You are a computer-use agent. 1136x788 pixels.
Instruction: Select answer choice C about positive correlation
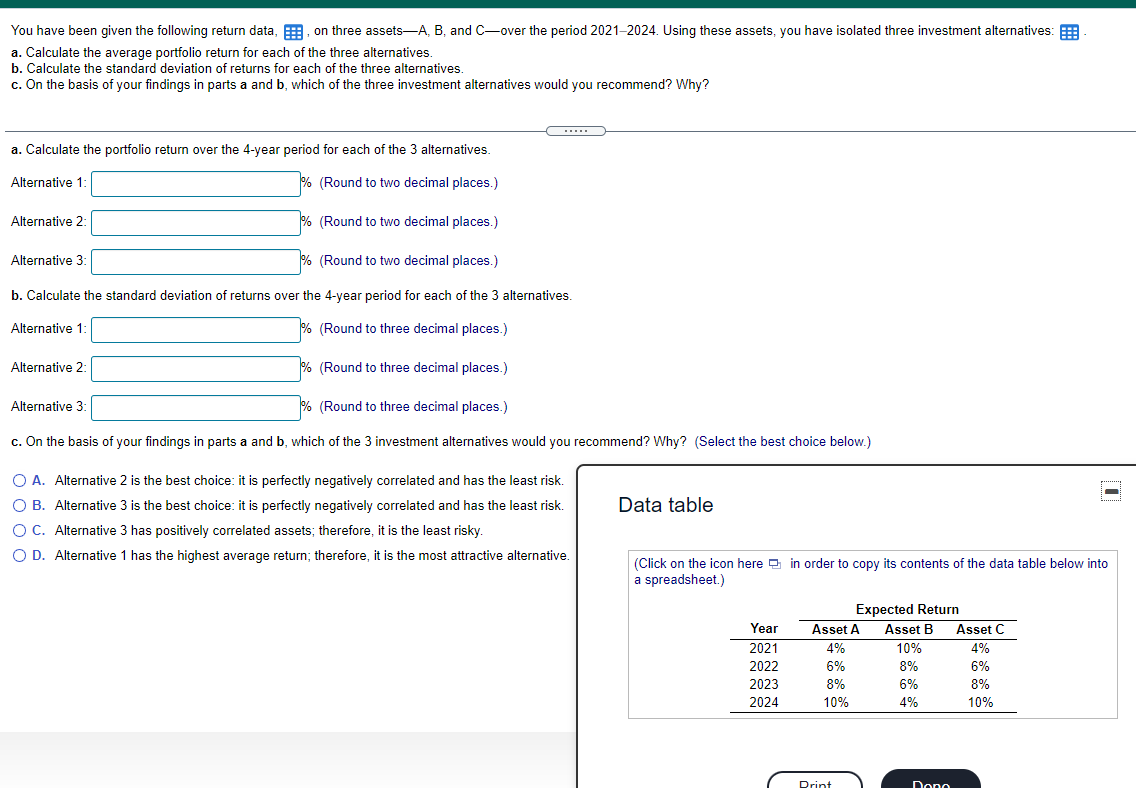pyautogui.click(x=19, y=529)
